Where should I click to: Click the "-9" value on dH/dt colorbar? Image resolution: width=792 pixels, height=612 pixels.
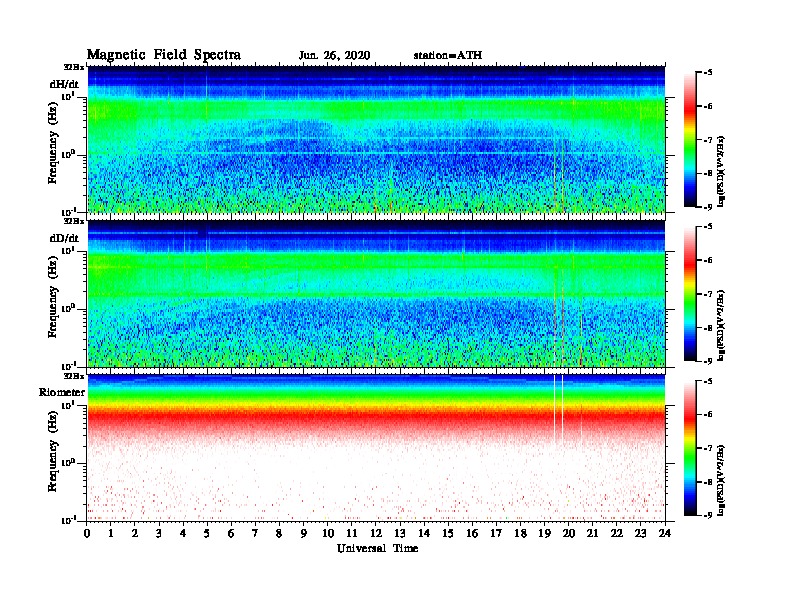click(707, 207)
